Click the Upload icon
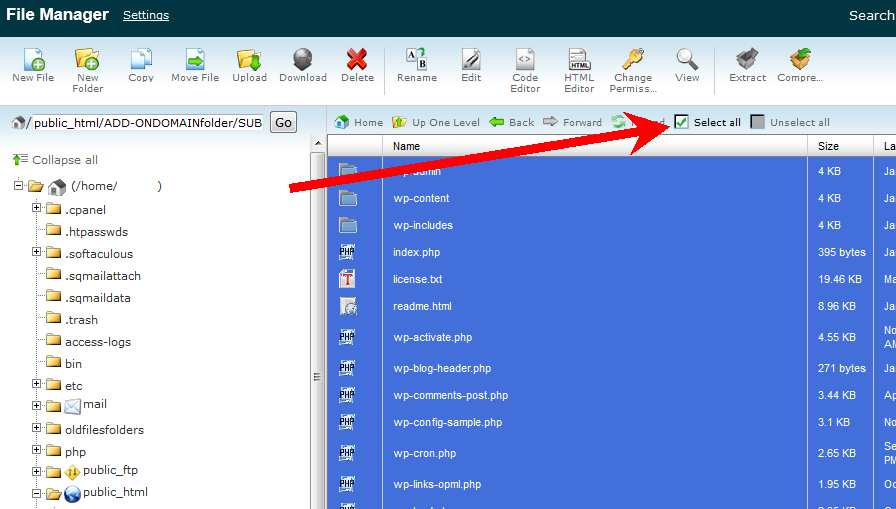Screen dimensions: 896x509 click(249, 60)
